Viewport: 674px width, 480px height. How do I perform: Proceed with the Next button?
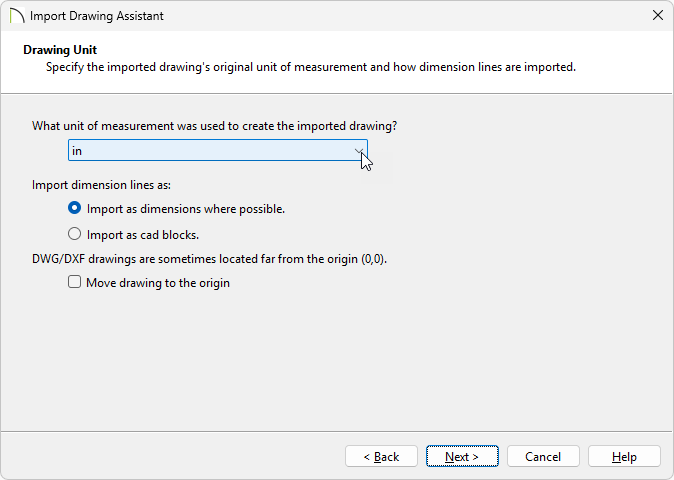pyautogui.click(x=462, y=456)
